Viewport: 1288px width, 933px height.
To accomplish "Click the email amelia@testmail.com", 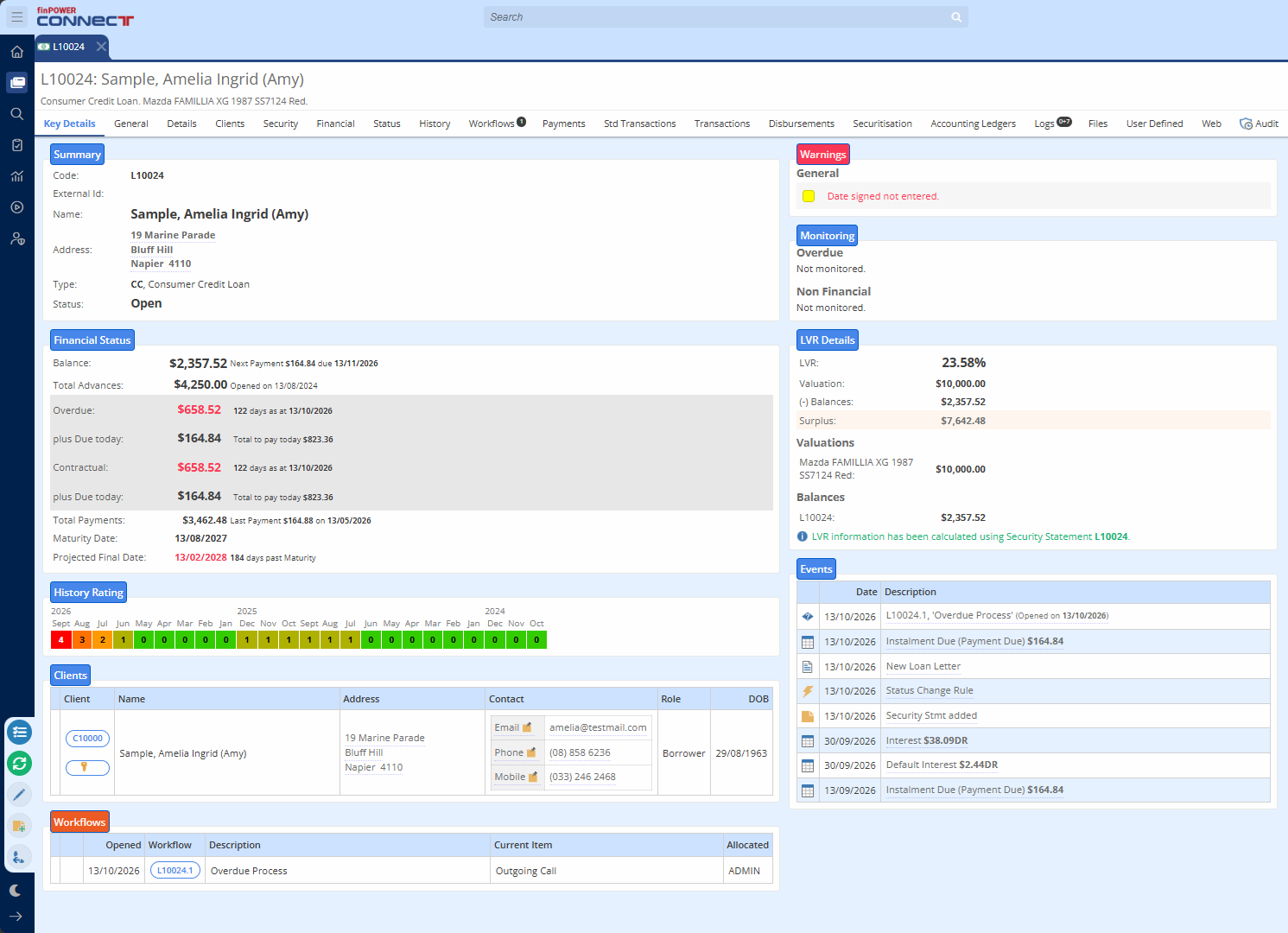I will coord(598,727).
